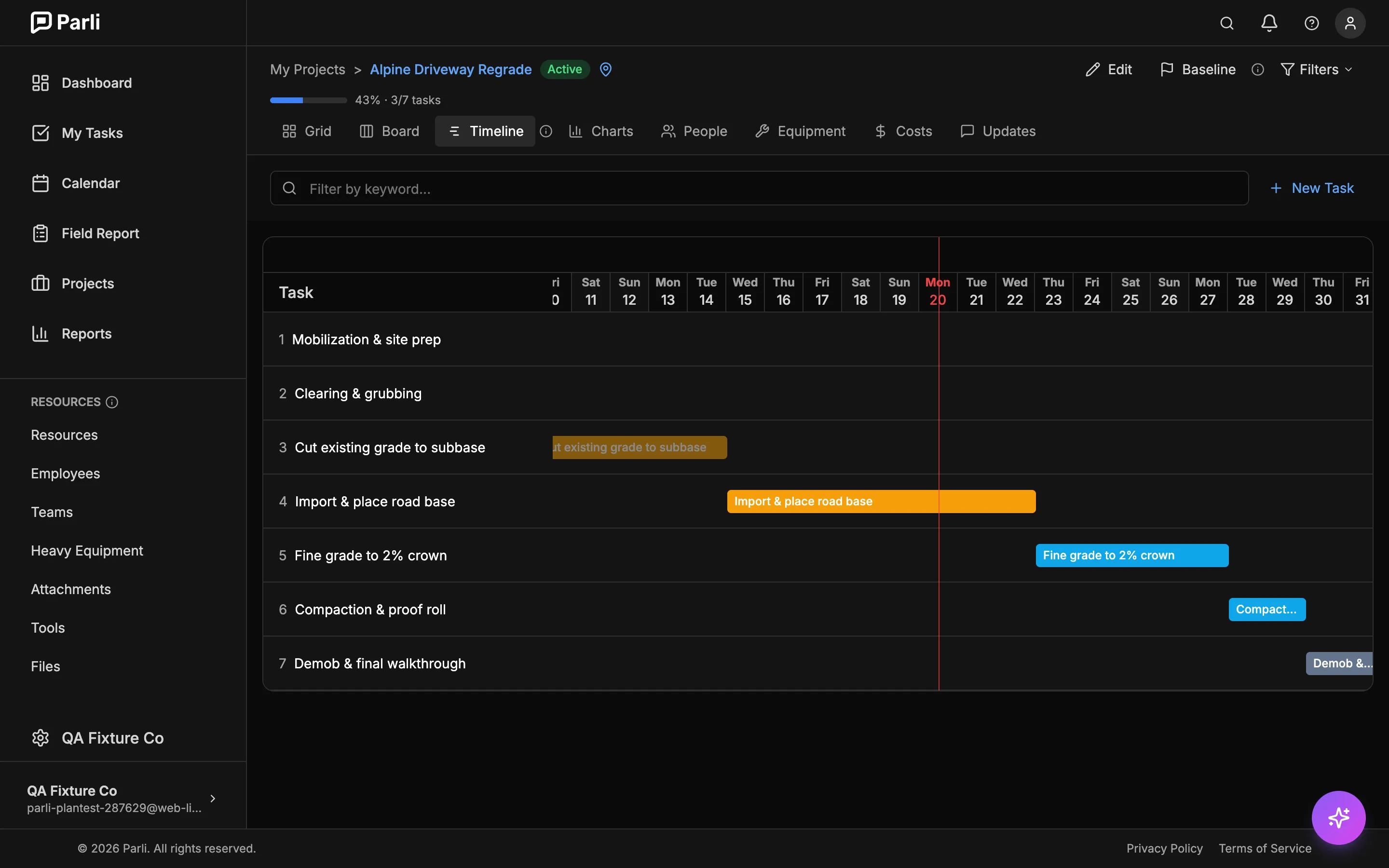Click the magnifier icon in the filter box
The image size is (1389, 868).
tap(289, 188)
